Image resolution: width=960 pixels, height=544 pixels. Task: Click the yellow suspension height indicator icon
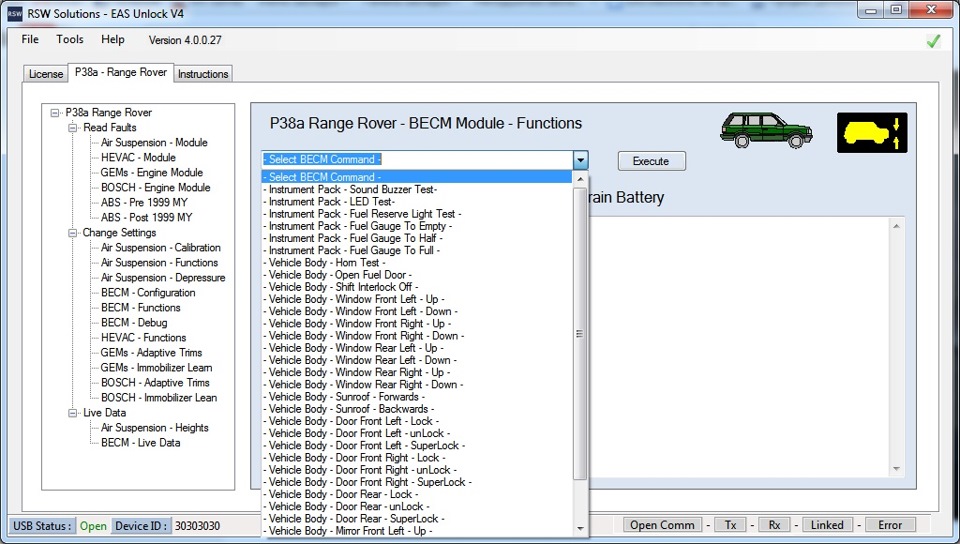(872, 132)
